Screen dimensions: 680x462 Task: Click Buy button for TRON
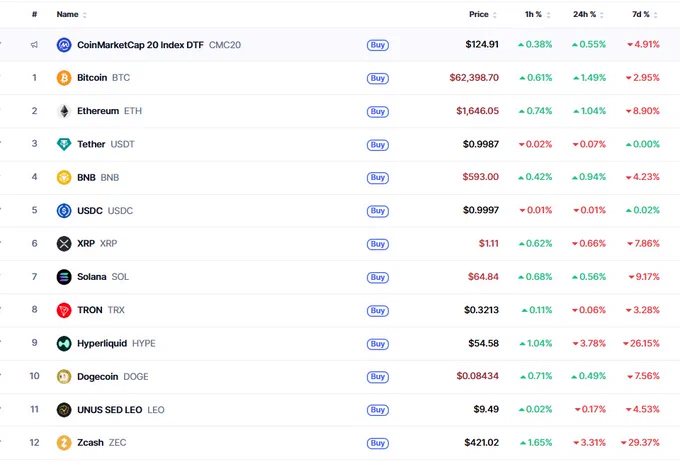point(378,311)
